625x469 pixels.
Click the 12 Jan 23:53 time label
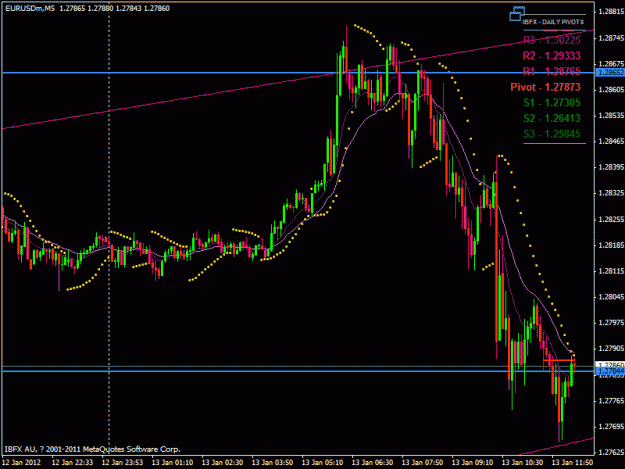click(x=123, y=463)
